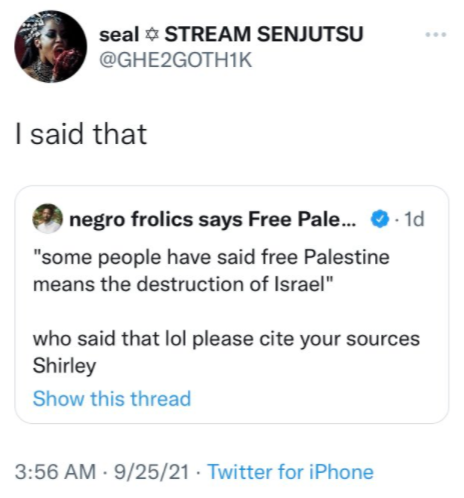Click the blue verified badge
This screenshot has width=464, height=498.
point(379,219)
